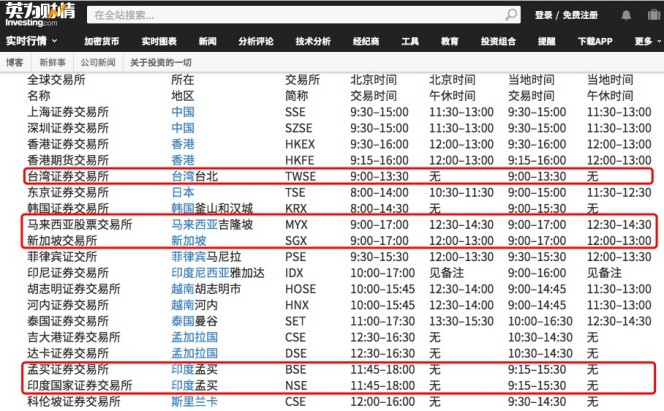This screenshot has height=411, width=664.
Task: Select the NSE abbreviation cell
Action: (296, 385)
